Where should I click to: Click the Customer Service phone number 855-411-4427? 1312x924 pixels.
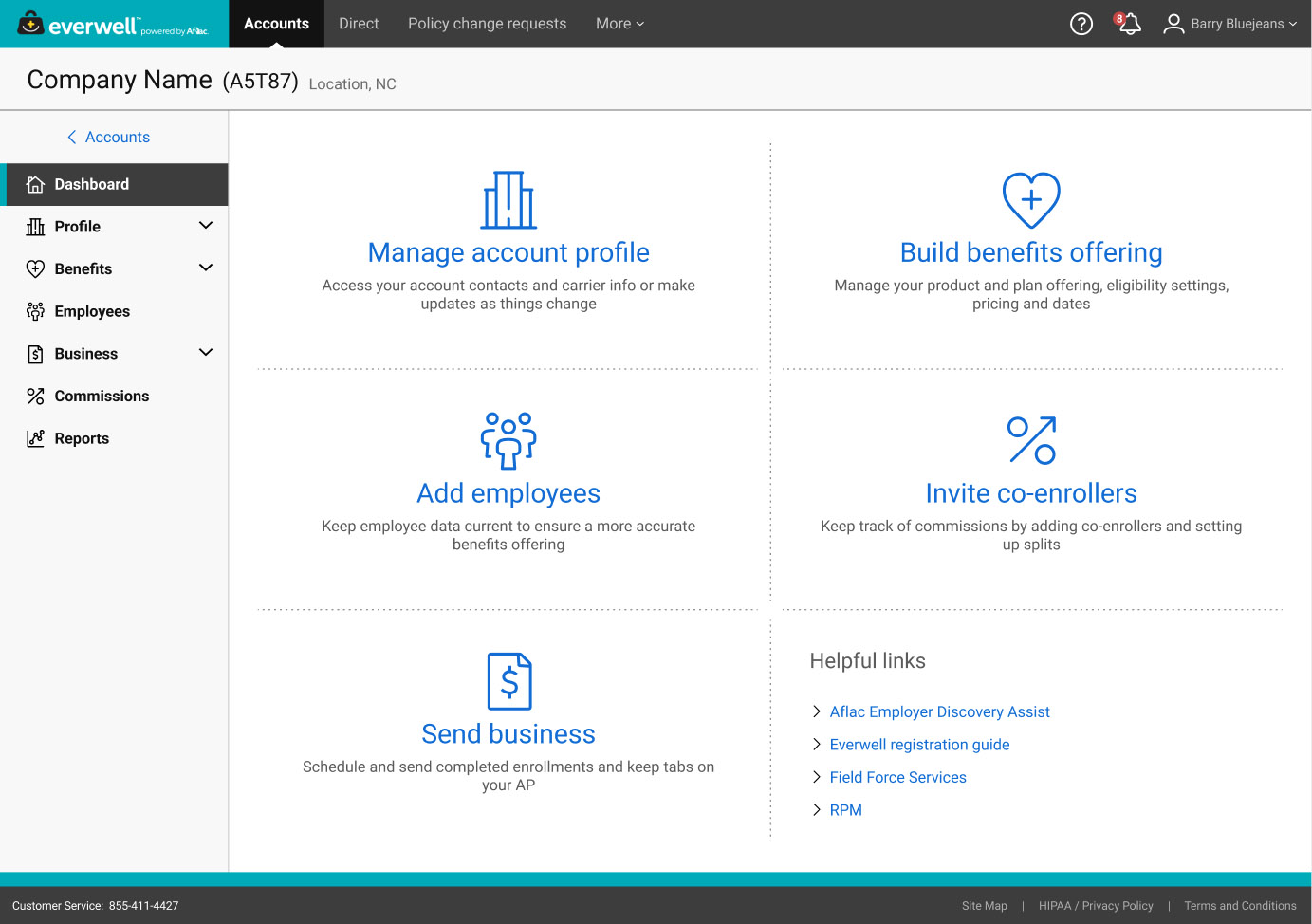coord(143,906)
